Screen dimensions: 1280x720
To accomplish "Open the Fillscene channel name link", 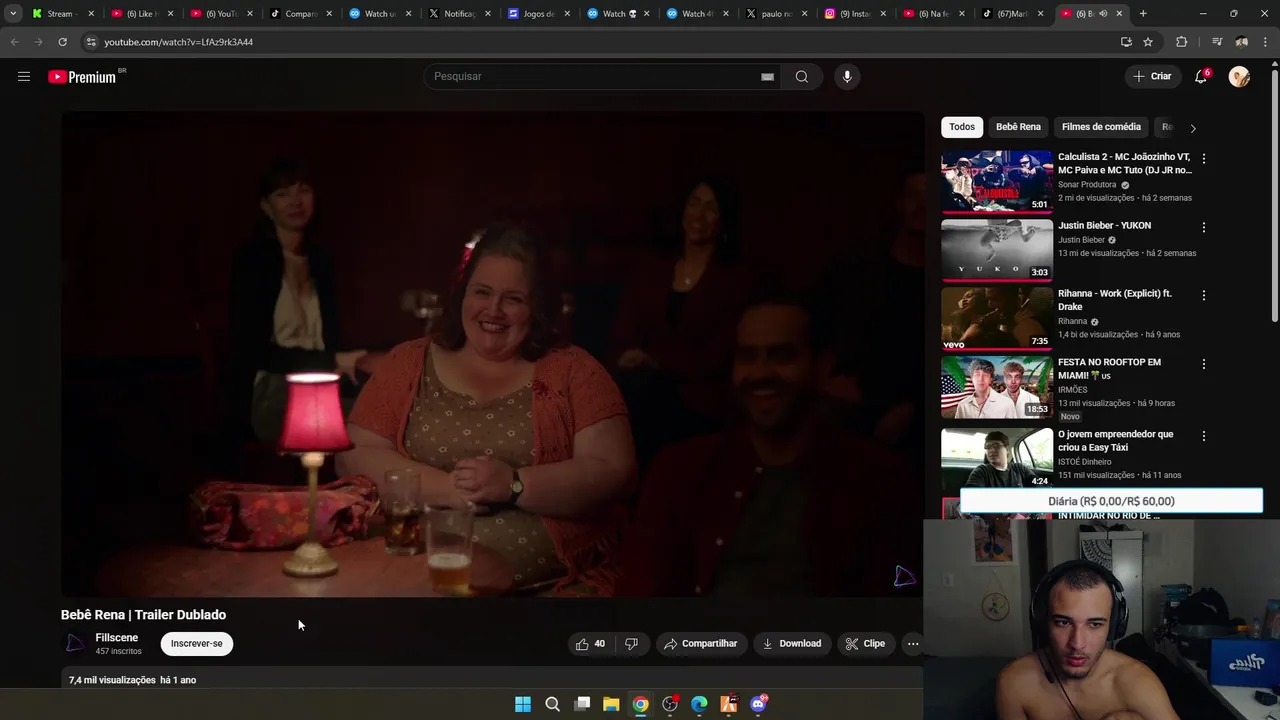I will (x=117, y=638).
